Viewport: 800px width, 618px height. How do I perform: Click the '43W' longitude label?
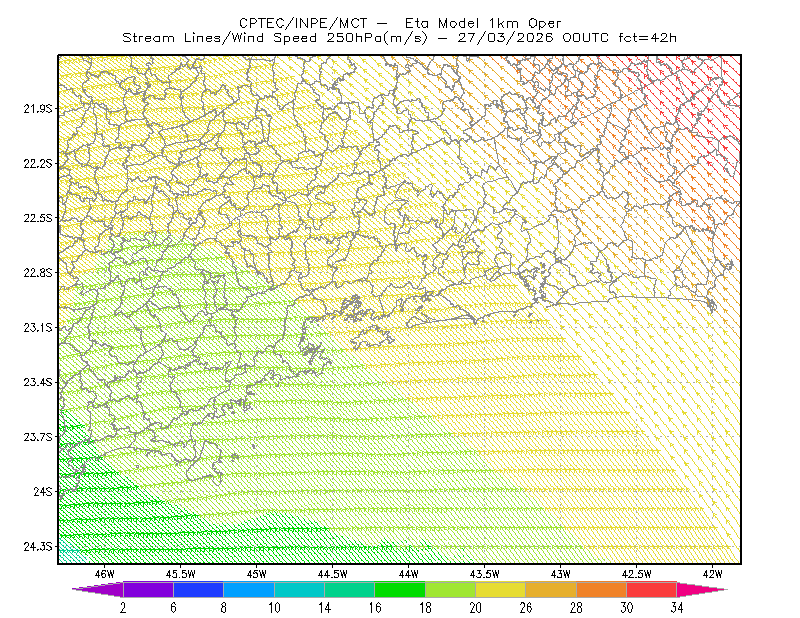click(x=561, y=574)
